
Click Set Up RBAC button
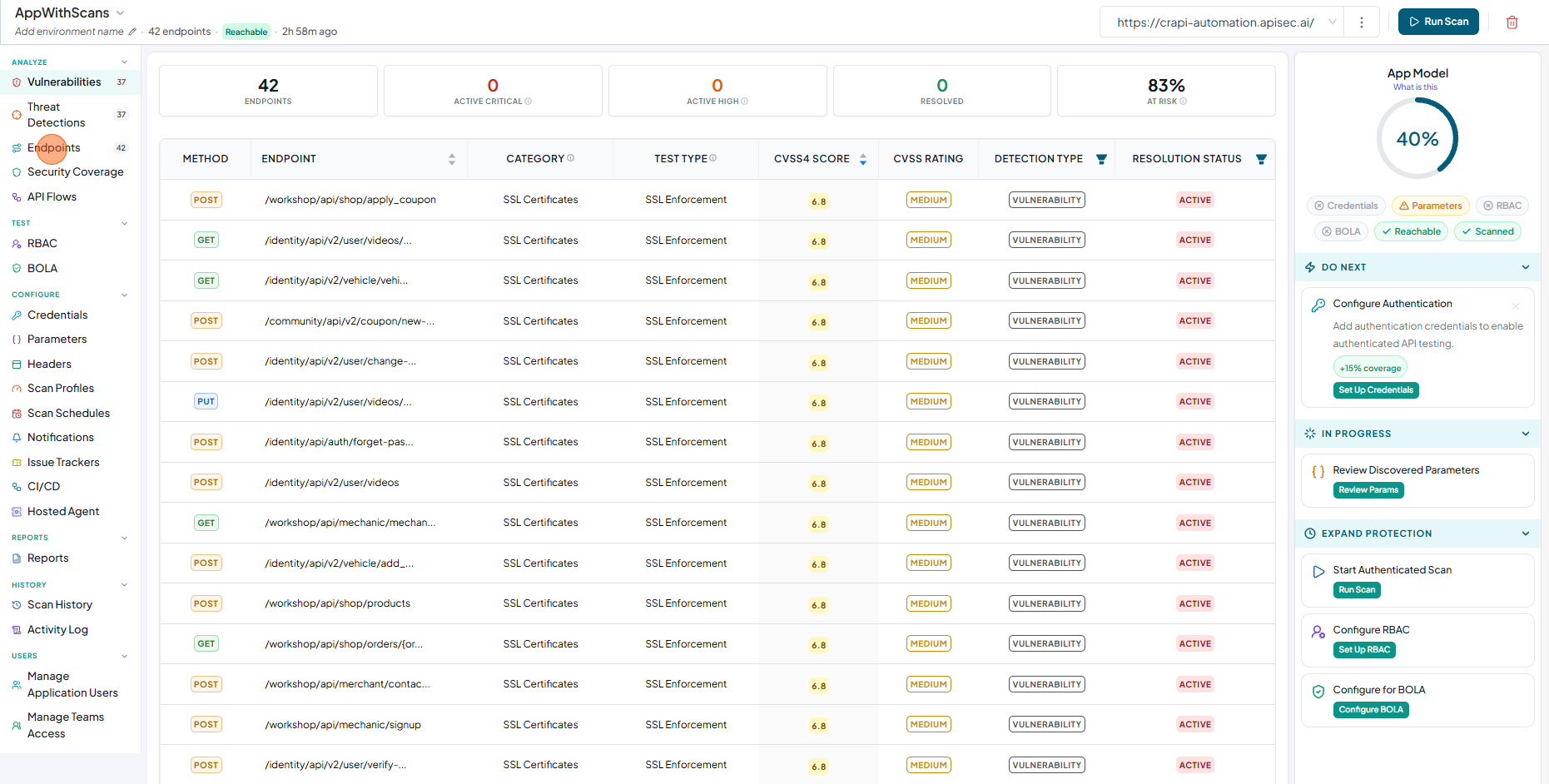point(1364,650)
